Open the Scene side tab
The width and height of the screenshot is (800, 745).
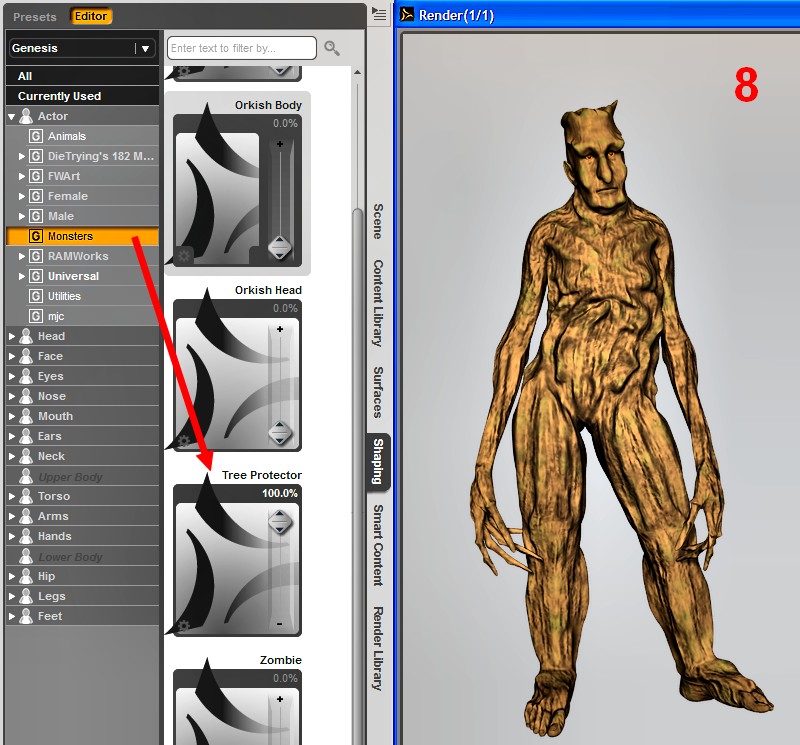coord(378,221)
